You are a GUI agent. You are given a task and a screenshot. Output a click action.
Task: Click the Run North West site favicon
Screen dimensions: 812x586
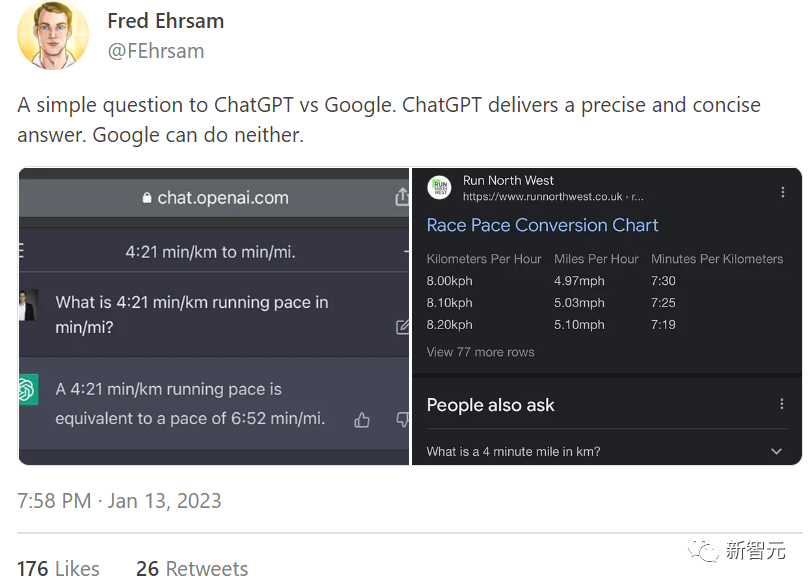point(438,188)
